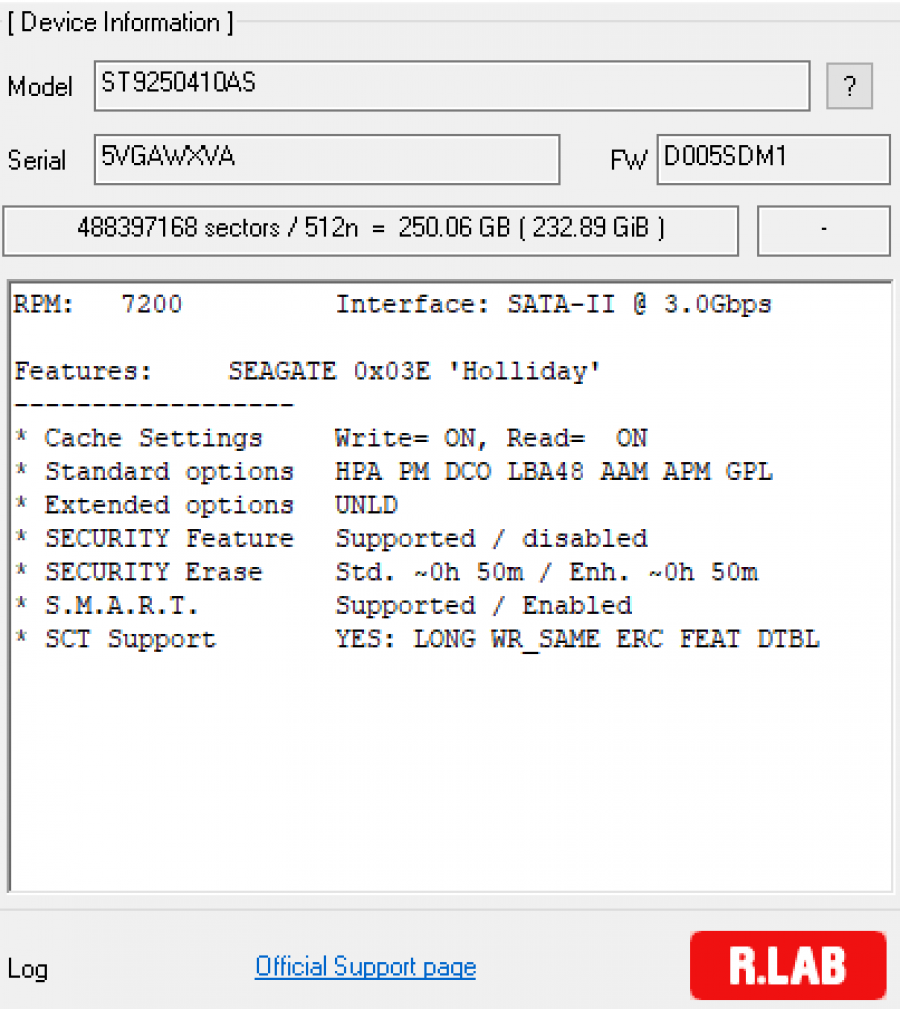
Task: Click the Model label
Action: pos(40,86)
